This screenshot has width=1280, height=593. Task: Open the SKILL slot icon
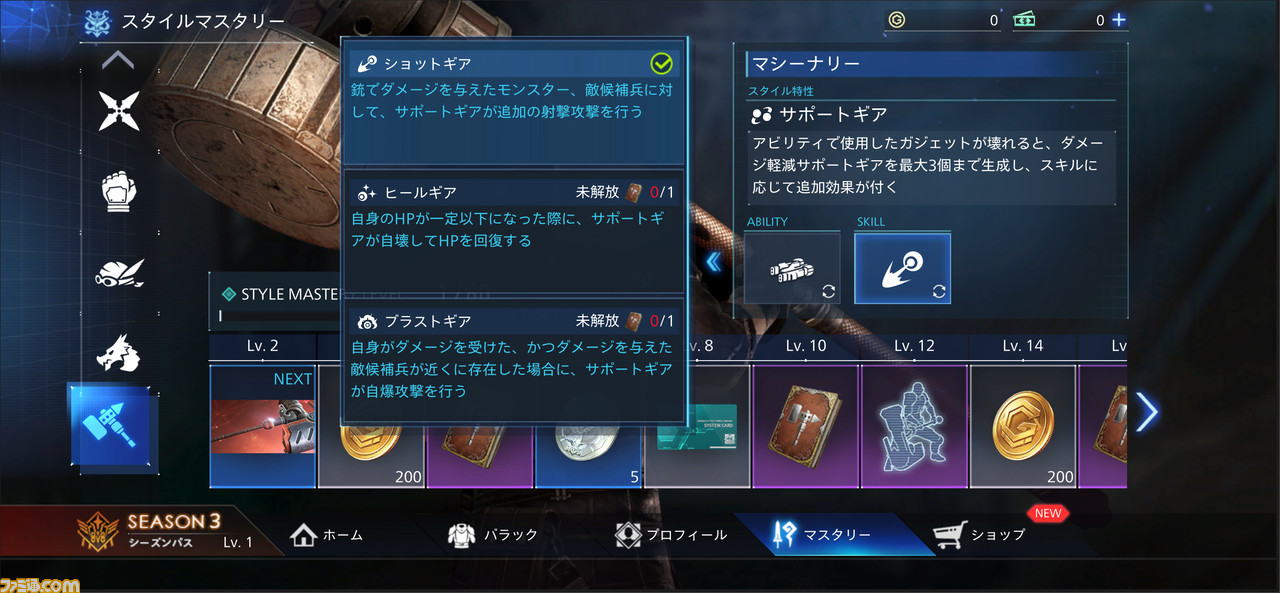coord(902,268)
